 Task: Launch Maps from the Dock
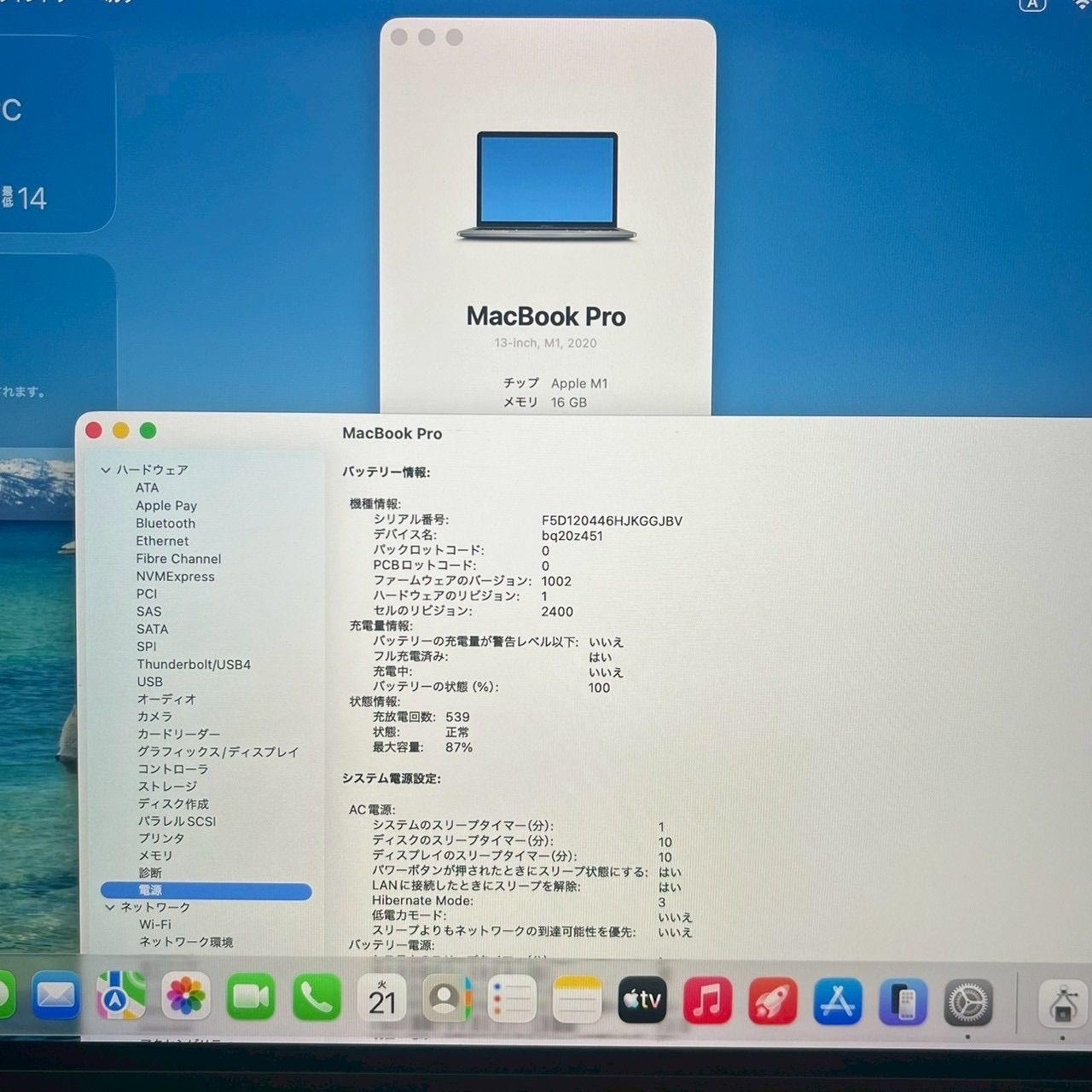120,996
